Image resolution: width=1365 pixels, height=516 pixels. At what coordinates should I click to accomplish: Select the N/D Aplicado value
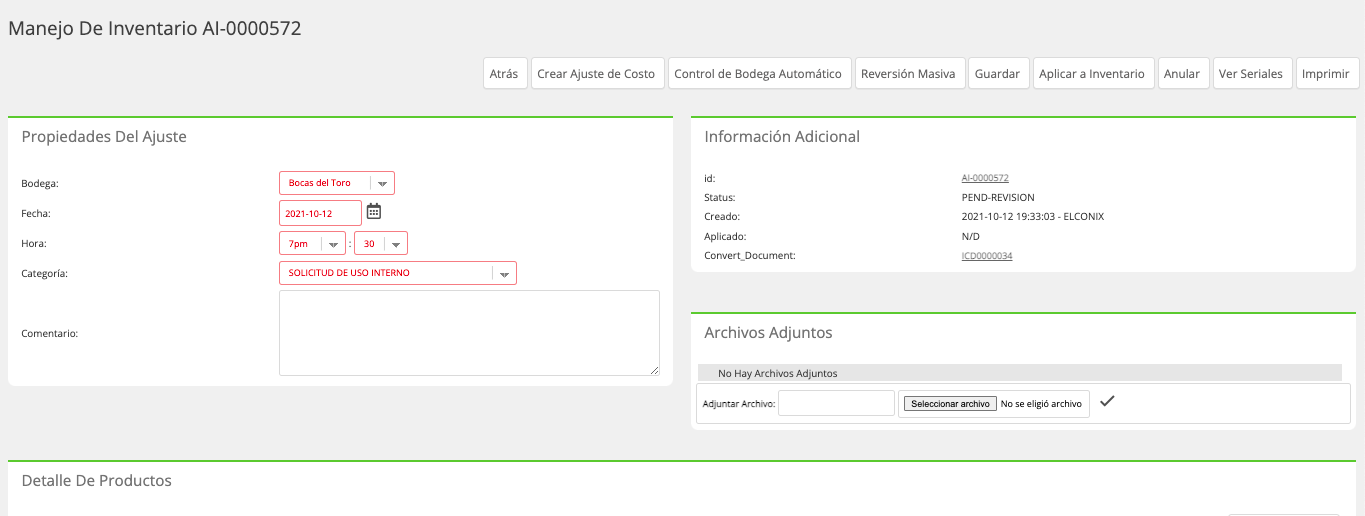click(971, 236)
